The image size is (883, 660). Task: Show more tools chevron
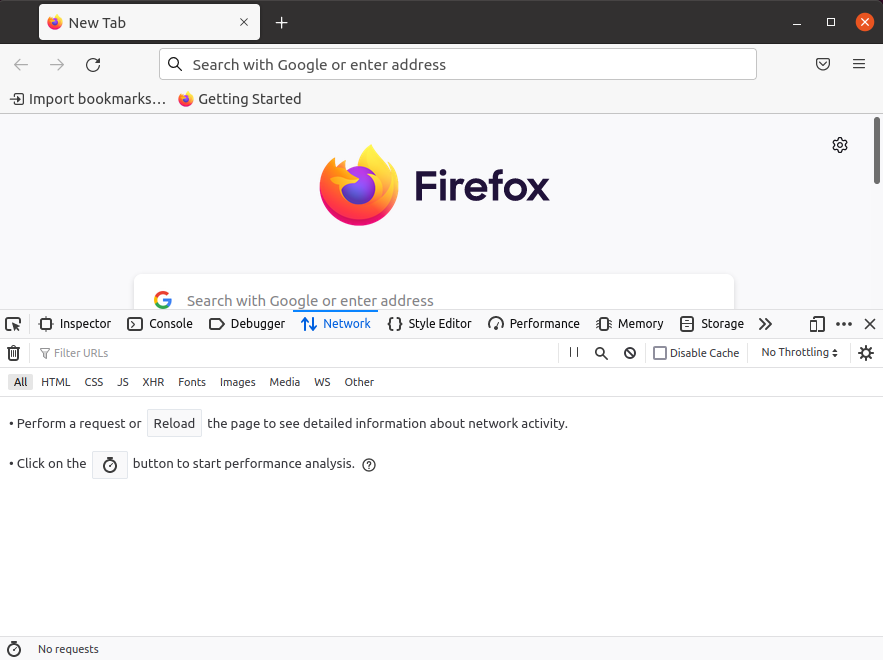(x=765, y=324)
